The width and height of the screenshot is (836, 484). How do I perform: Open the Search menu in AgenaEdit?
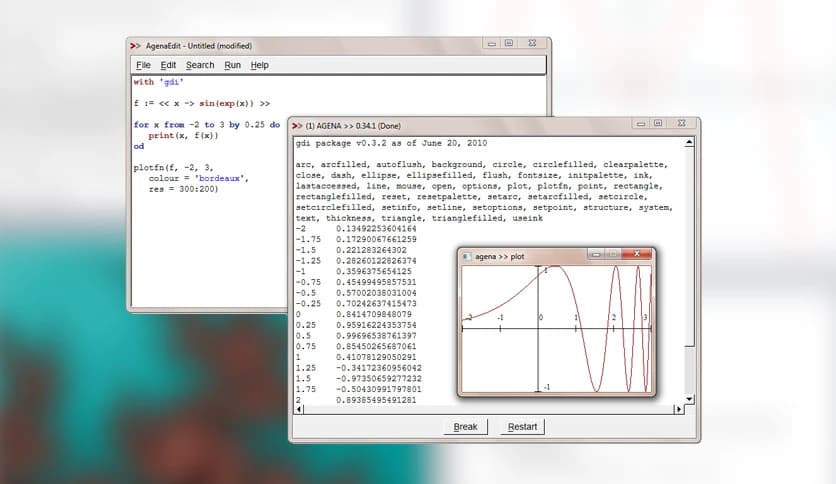point(200,65)
